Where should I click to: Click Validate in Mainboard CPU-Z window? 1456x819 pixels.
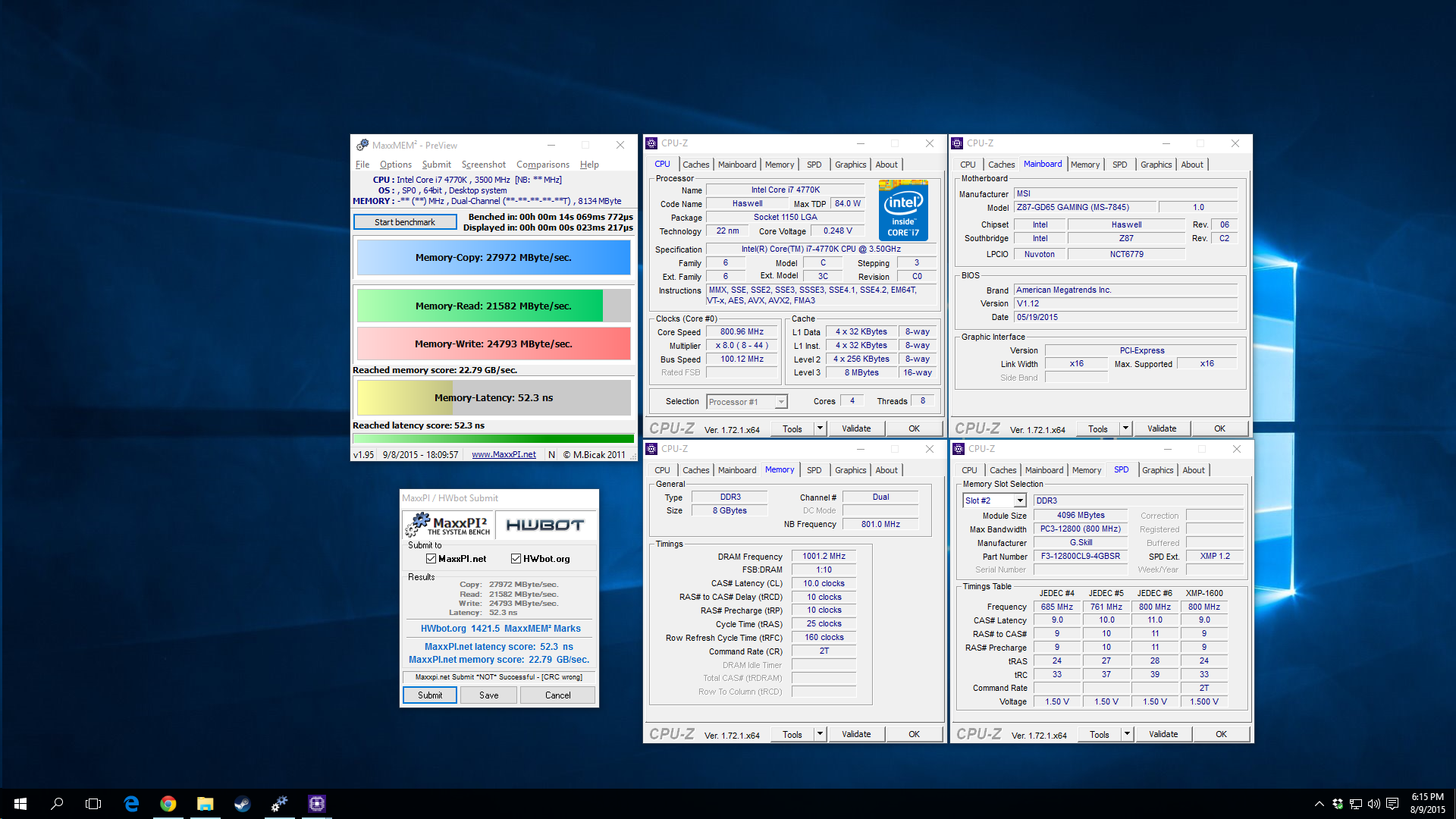click(1162, 428)
